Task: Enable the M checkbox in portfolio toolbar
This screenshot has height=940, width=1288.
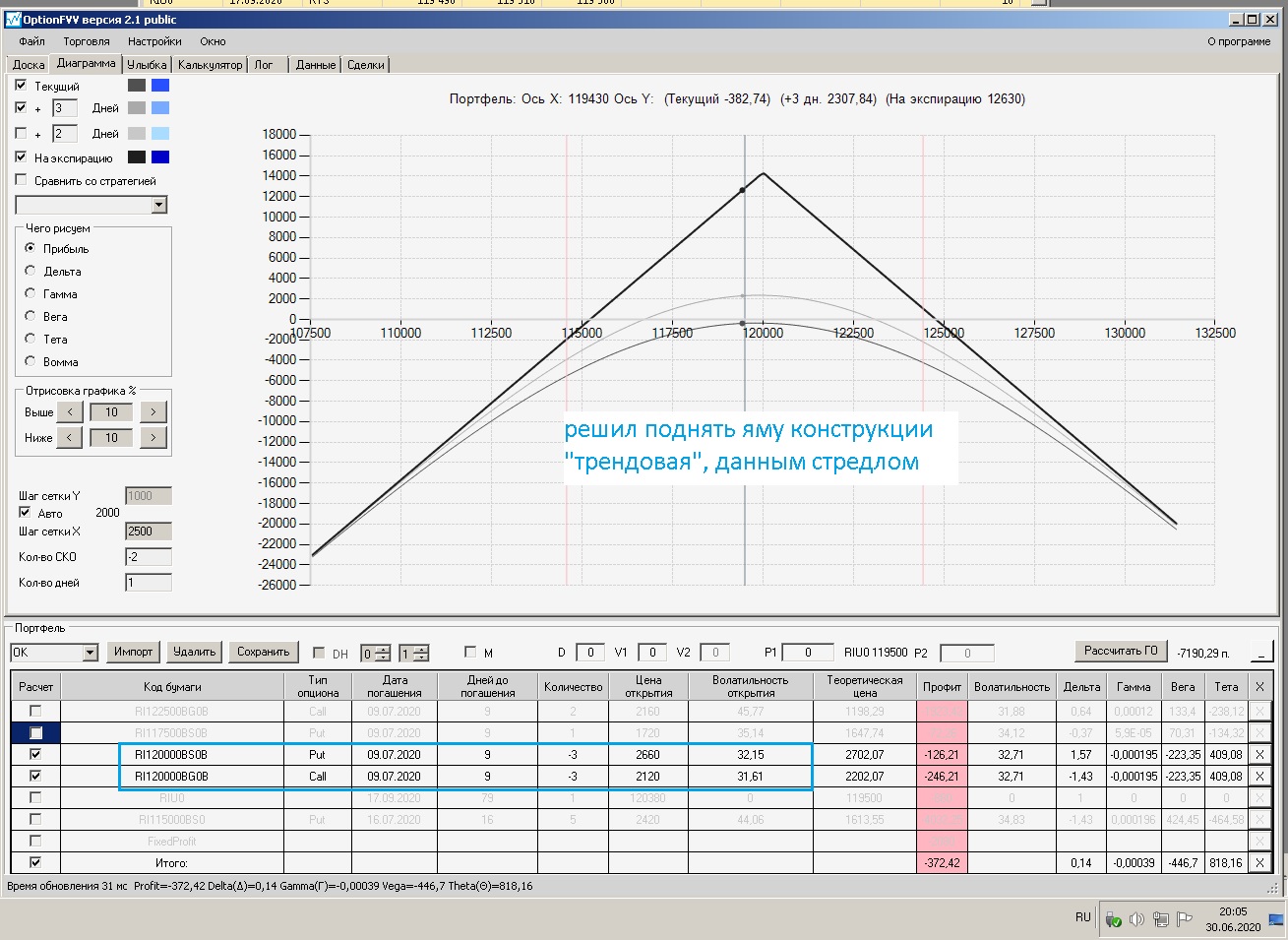Action: (470, 652)
